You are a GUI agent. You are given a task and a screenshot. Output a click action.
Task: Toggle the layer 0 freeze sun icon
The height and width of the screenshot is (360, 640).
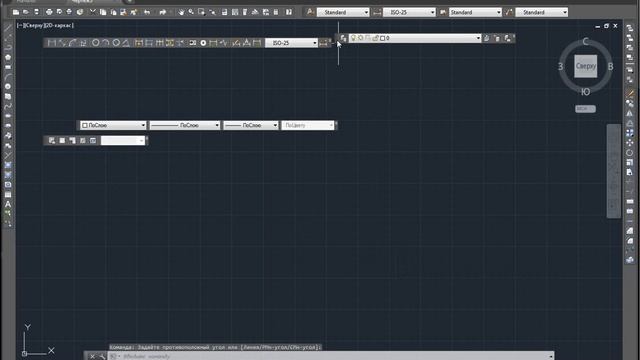360,38
